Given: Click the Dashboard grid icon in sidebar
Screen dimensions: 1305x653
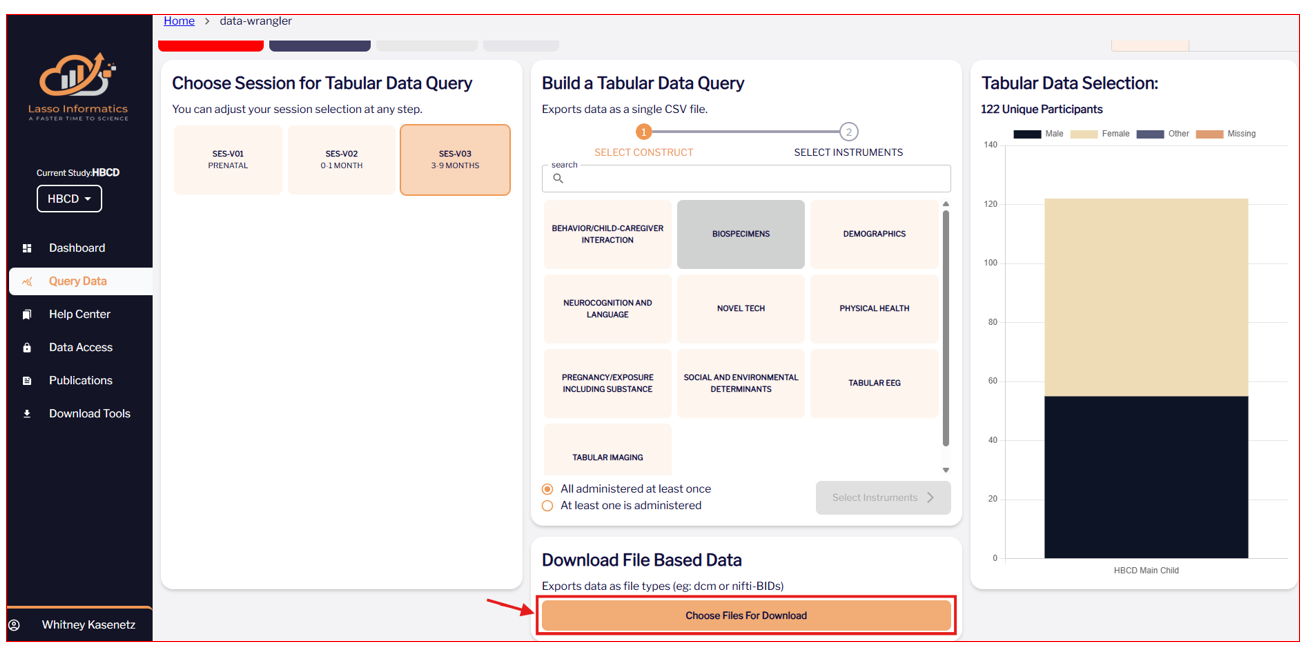Looking at the screenshot, I should click(x=27, y=248).
